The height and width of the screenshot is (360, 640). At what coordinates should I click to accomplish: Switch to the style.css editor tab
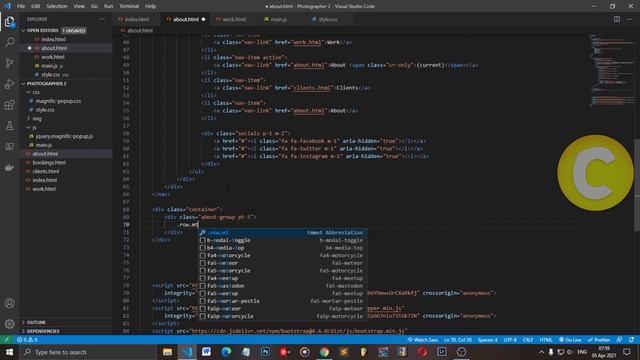point(328,19)
